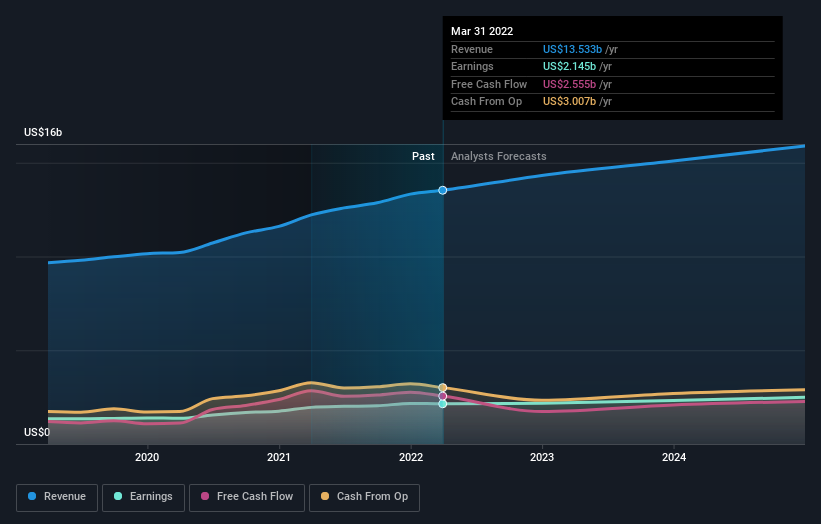The image size is (821, 524).
Task: Click the 2021 x-axis label
Action: 279,457
